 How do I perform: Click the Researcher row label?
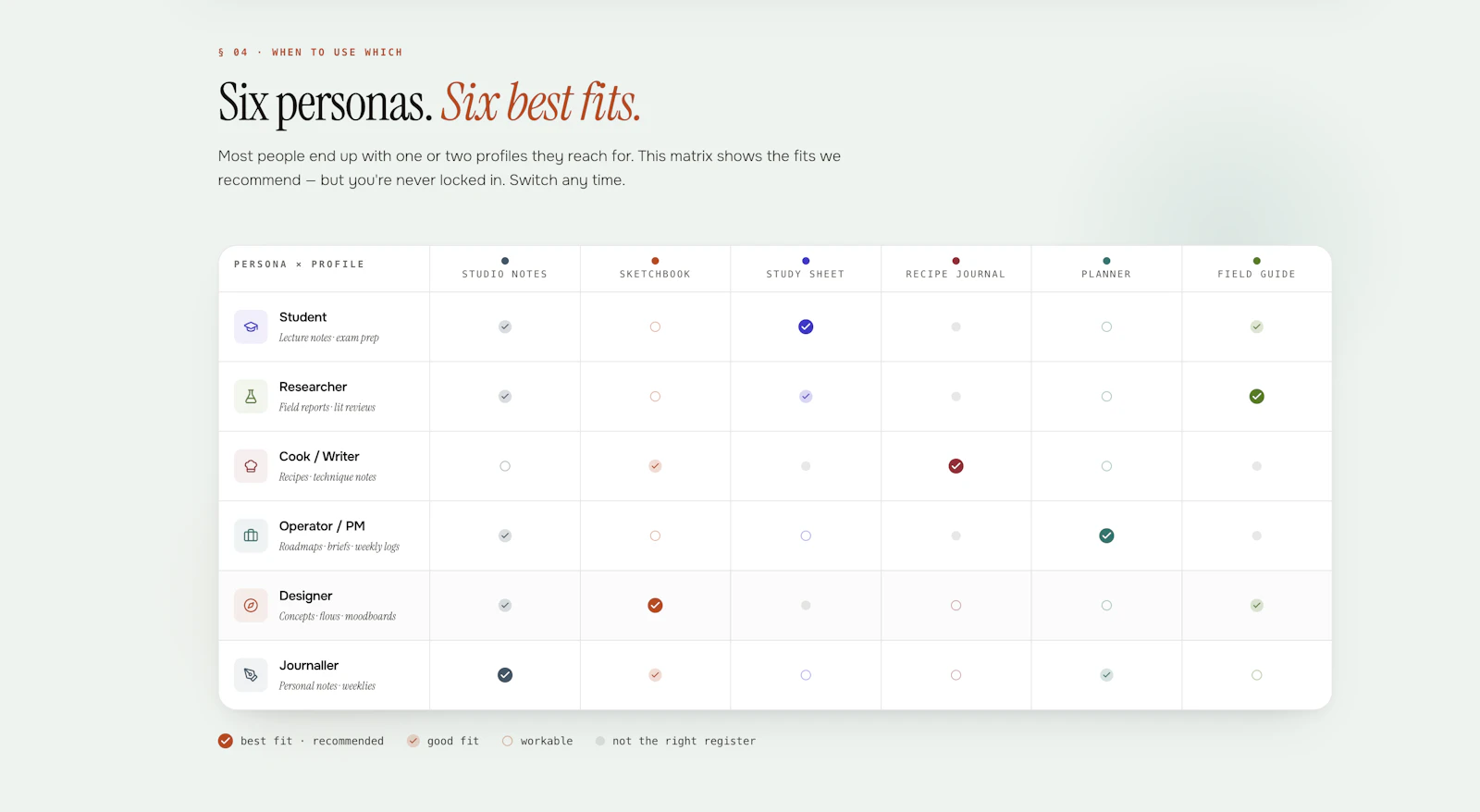point(313,387)
